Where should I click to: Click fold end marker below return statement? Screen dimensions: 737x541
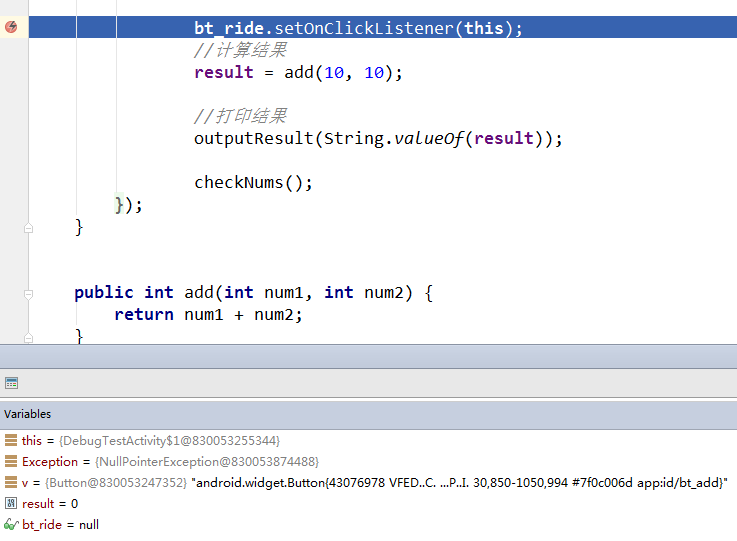pyautogui.click(x=28, y=337)
